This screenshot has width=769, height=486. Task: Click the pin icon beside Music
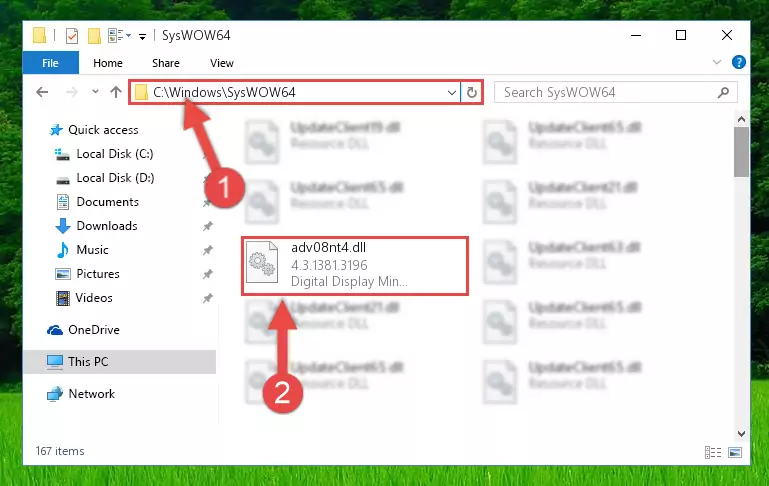[x=208, y=250]
